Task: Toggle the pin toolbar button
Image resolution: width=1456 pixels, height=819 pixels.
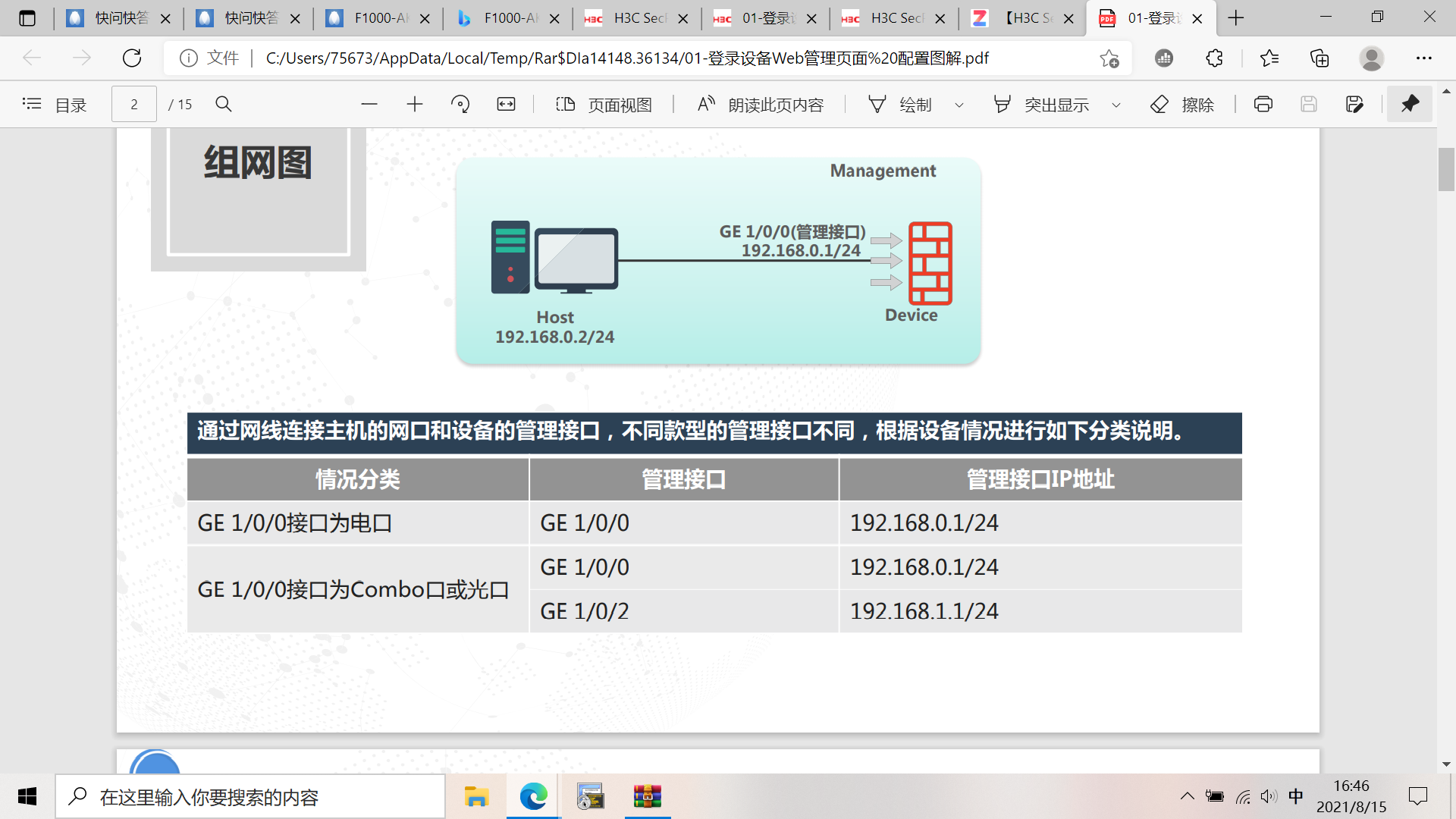Action: (1410, 104)
